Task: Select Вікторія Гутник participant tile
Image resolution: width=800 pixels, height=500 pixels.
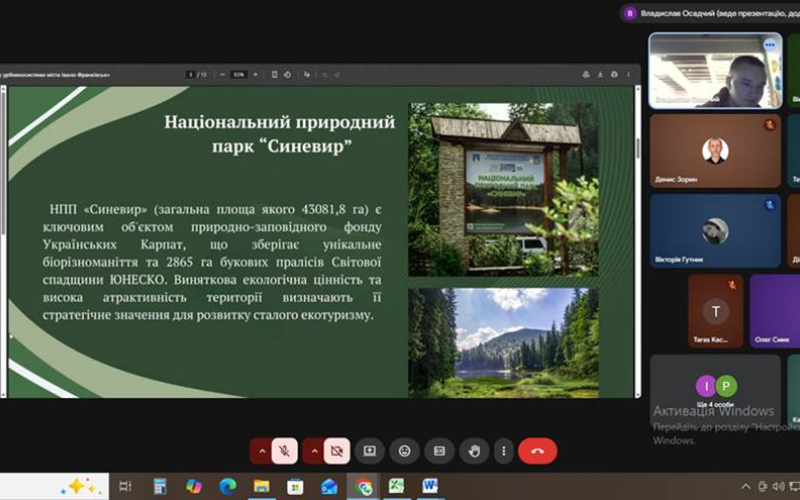Action: pyautogui.click(x=715, y=231)
